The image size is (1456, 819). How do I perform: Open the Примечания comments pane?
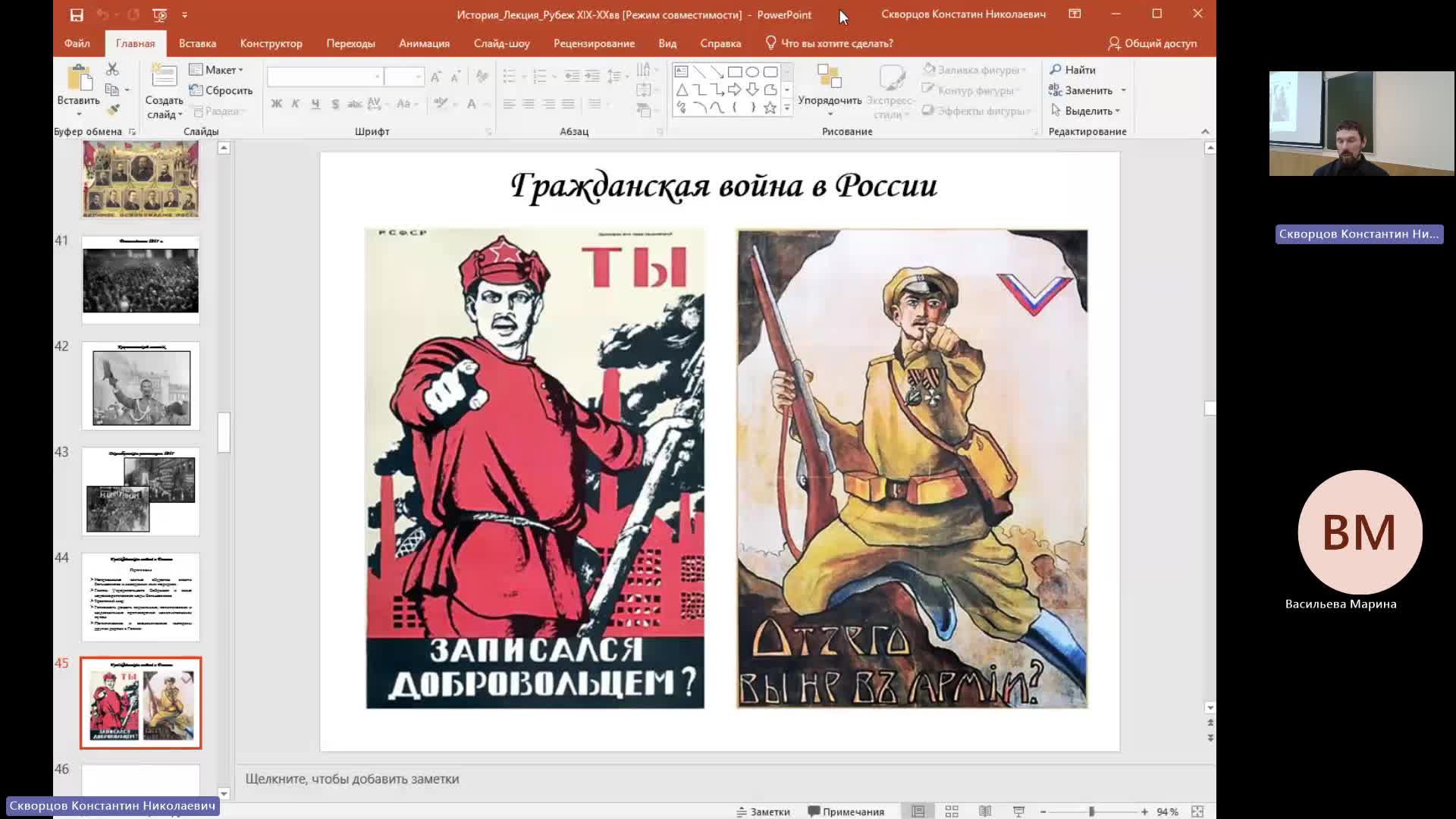[x=846, y=811]
